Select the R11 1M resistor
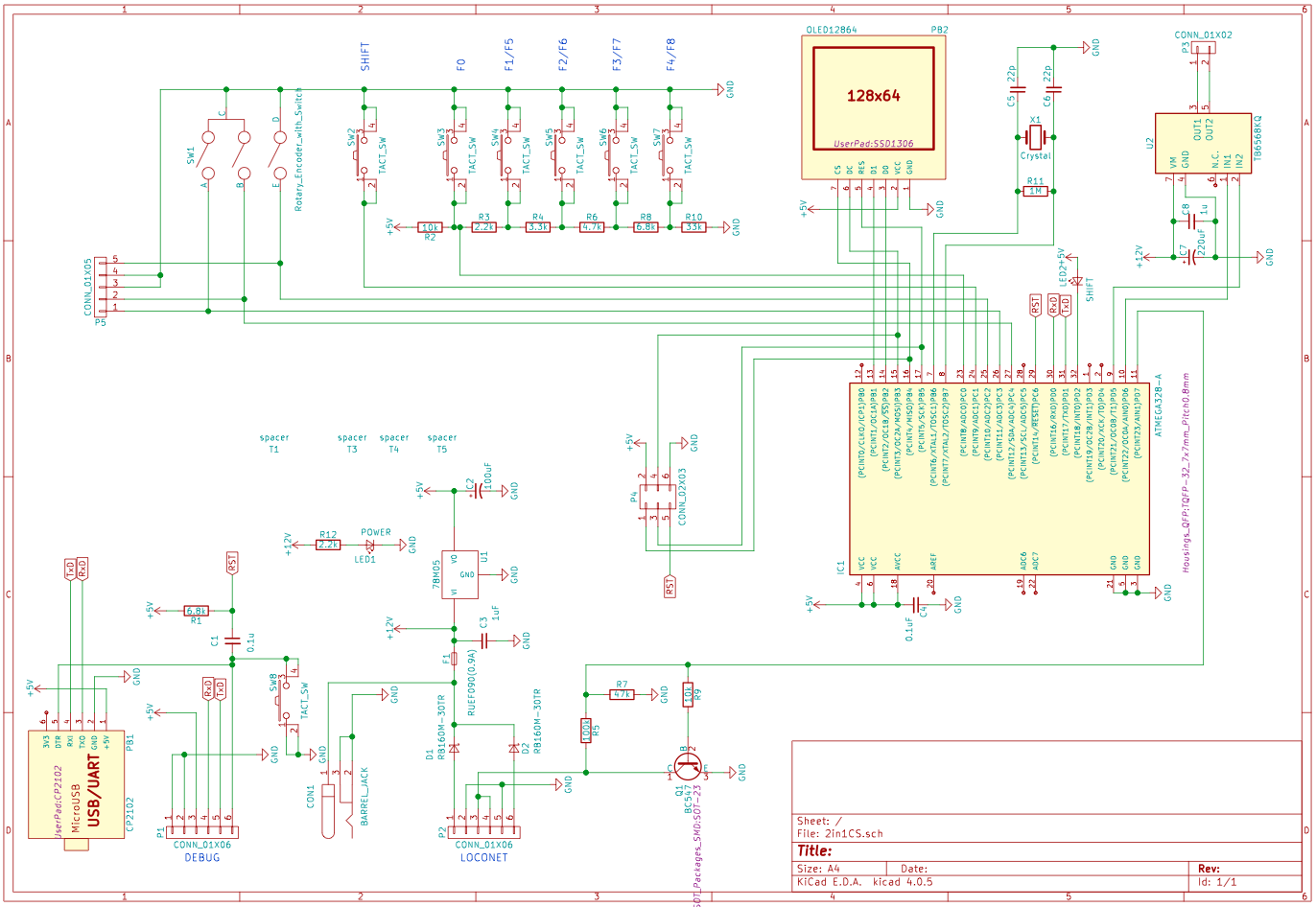Image resolution: width=1316 pixels, height=907 pixels. point(1036,191)
